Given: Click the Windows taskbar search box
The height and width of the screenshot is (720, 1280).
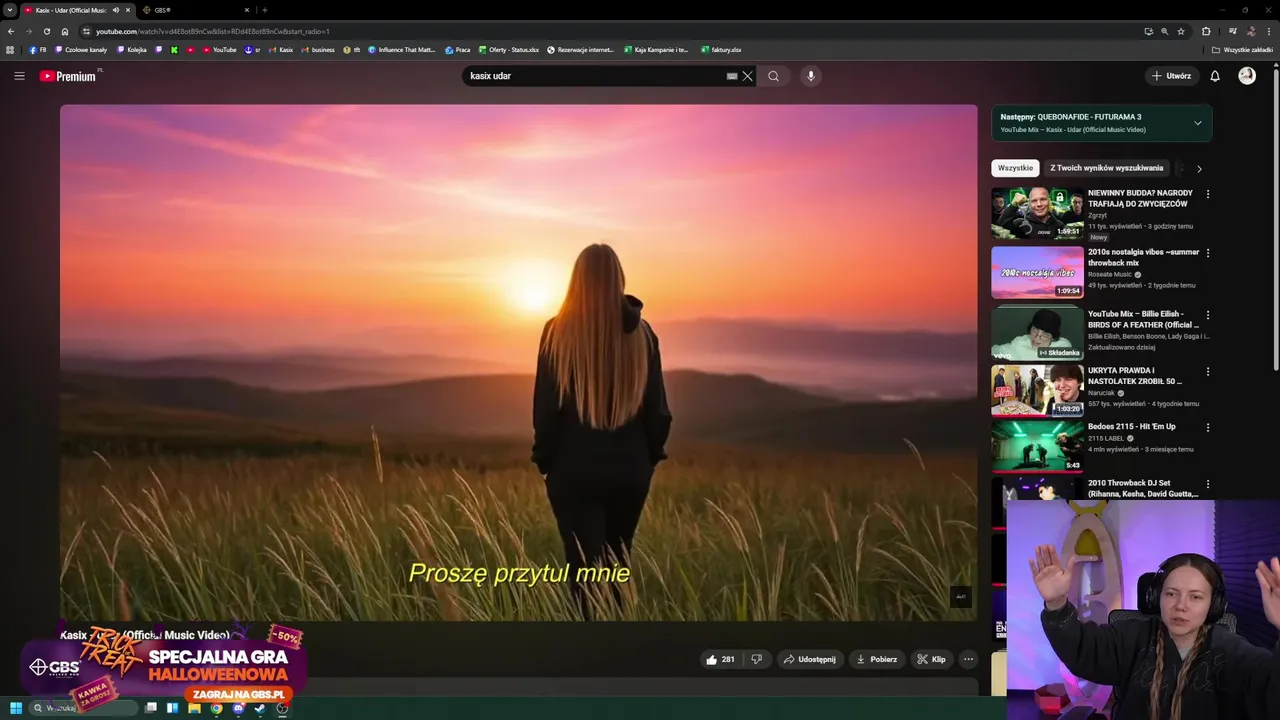Looking at the screenshot, I should point(82,708).
